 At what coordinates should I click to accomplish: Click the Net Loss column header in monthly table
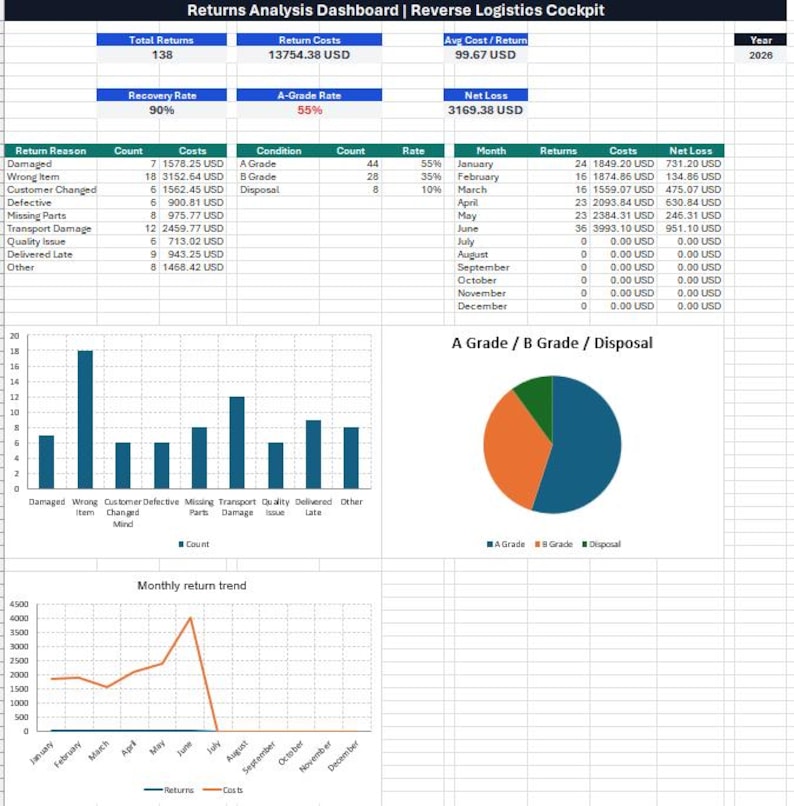pyautogui.click(x=690, y=151)
